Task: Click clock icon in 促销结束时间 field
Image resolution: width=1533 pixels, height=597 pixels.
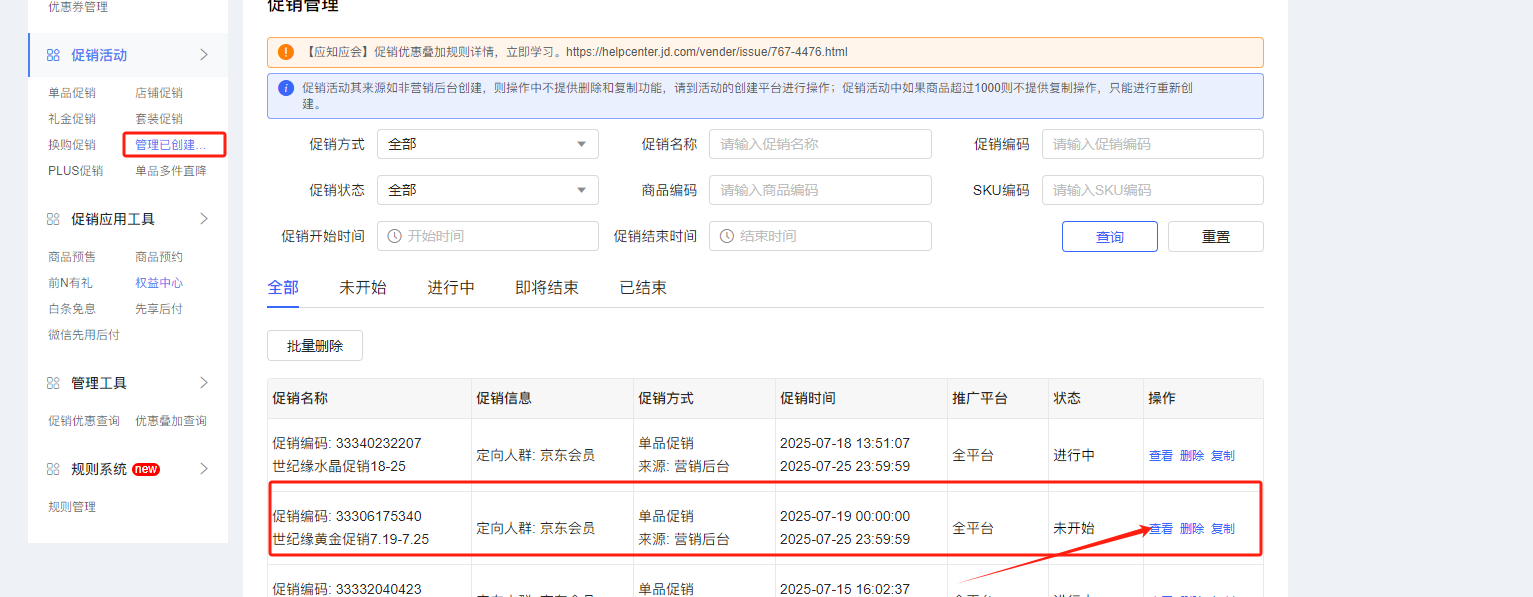Action: [x=726, y=236]
